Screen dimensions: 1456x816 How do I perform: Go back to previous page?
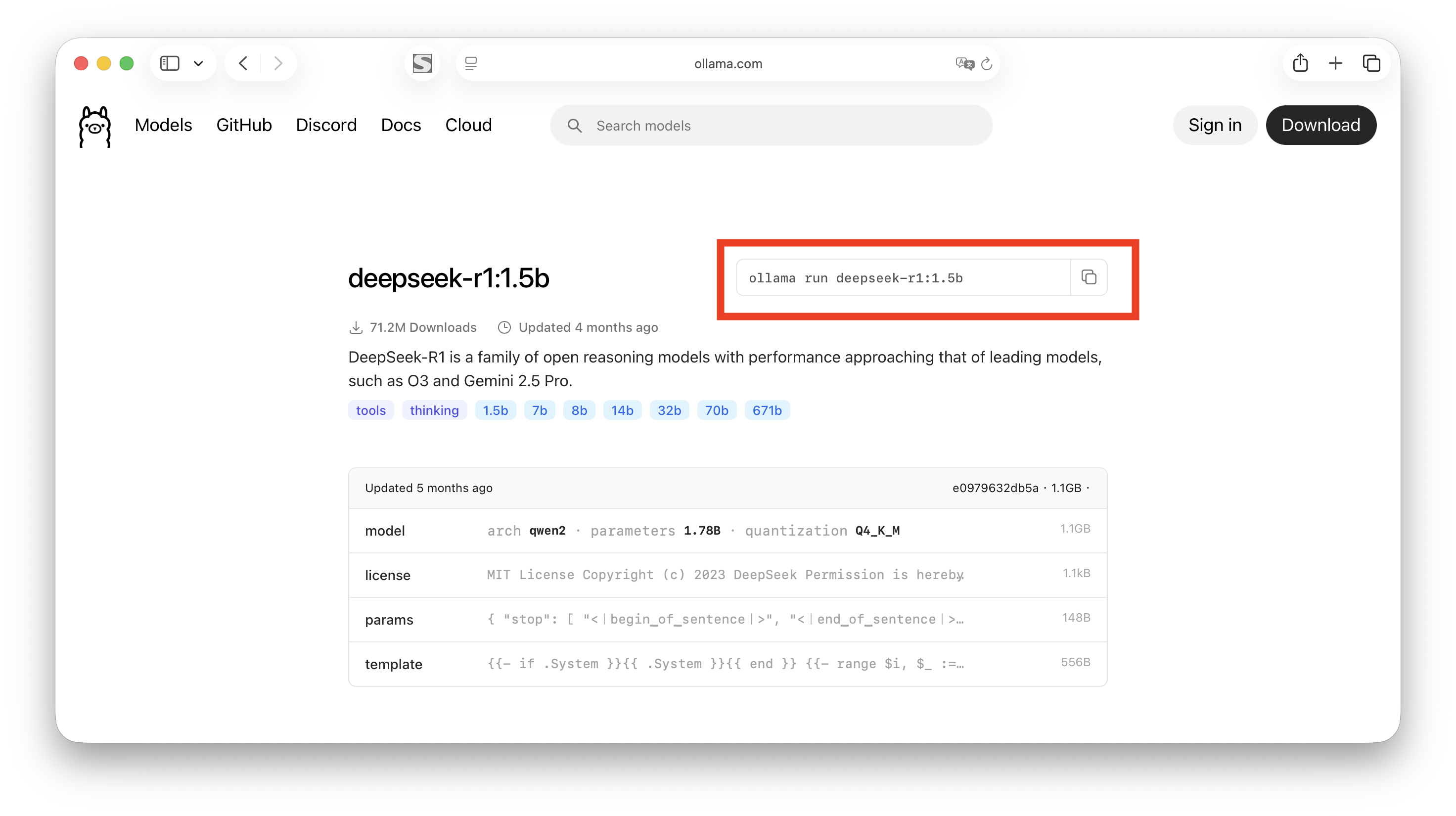pyautogui.click(x=244, y=63)
